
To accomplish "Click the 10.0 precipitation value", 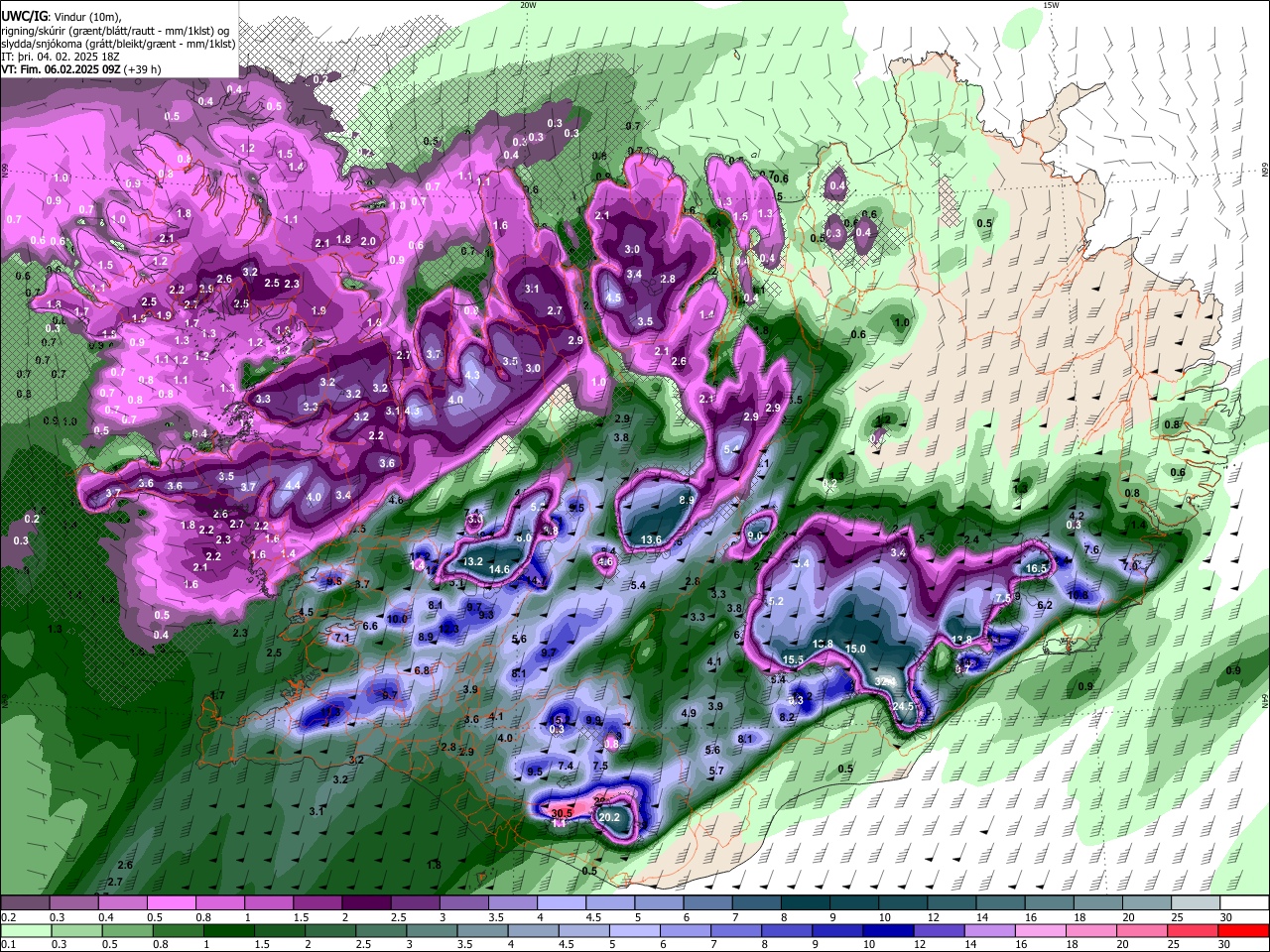I will coord(397,619).
